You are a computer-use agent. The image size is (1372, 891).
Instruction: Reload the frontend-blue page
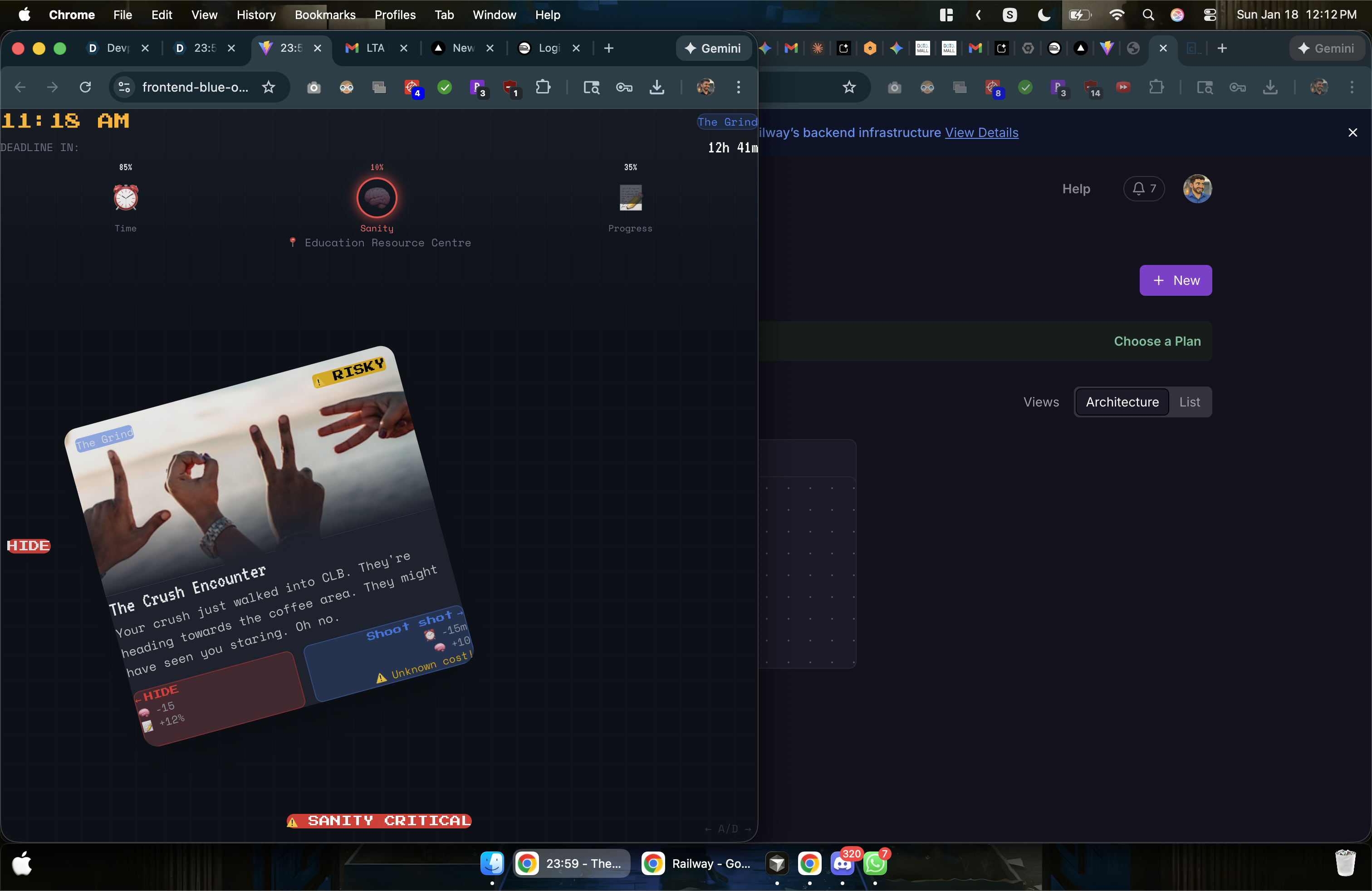pos(85,87)
